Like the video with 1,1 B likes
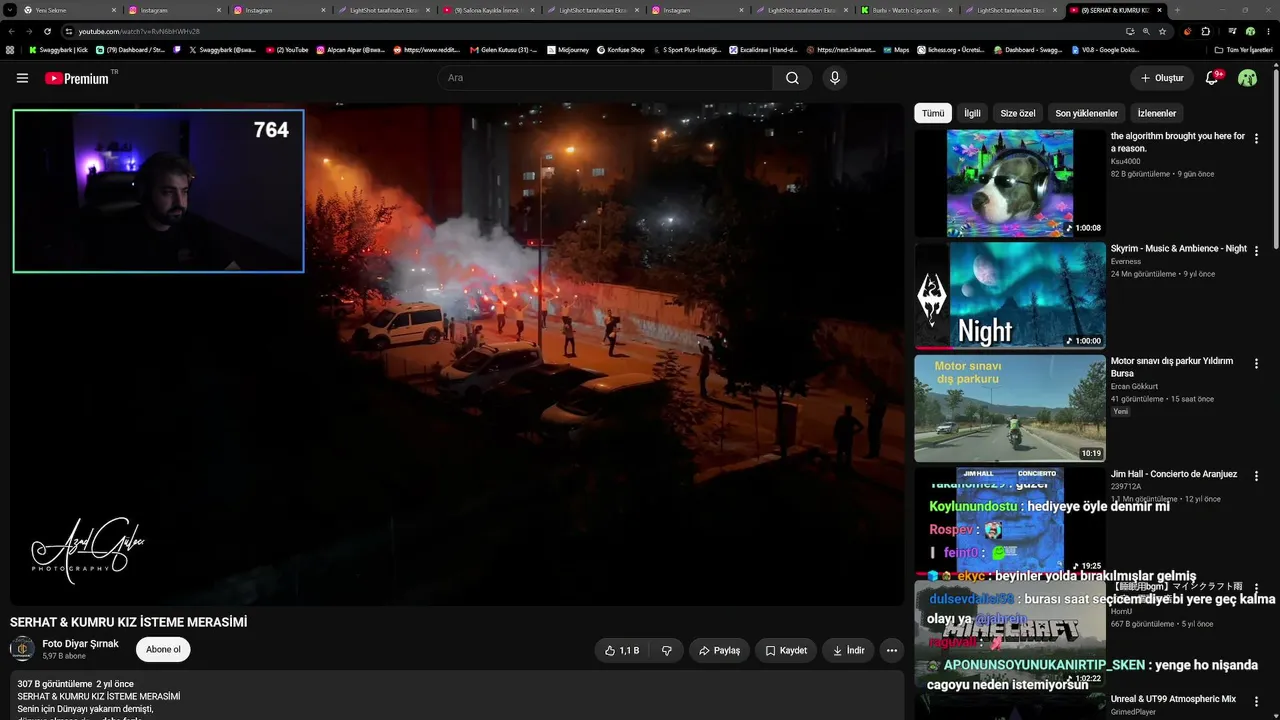The width and height of the screenshot is (1280, 720). (621, 650)
